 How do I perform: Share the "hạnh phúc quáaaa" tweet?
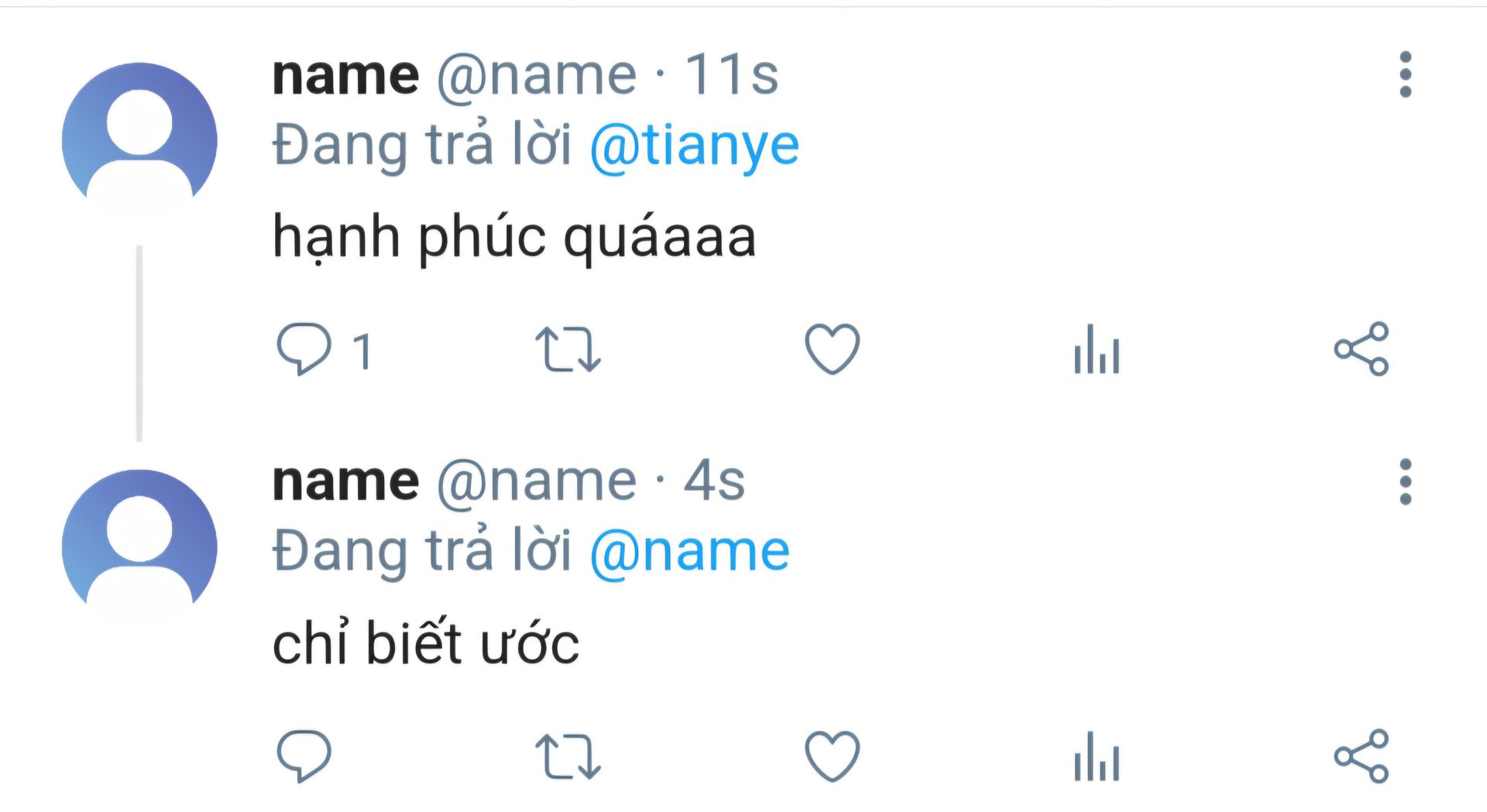coord(1361,349)
